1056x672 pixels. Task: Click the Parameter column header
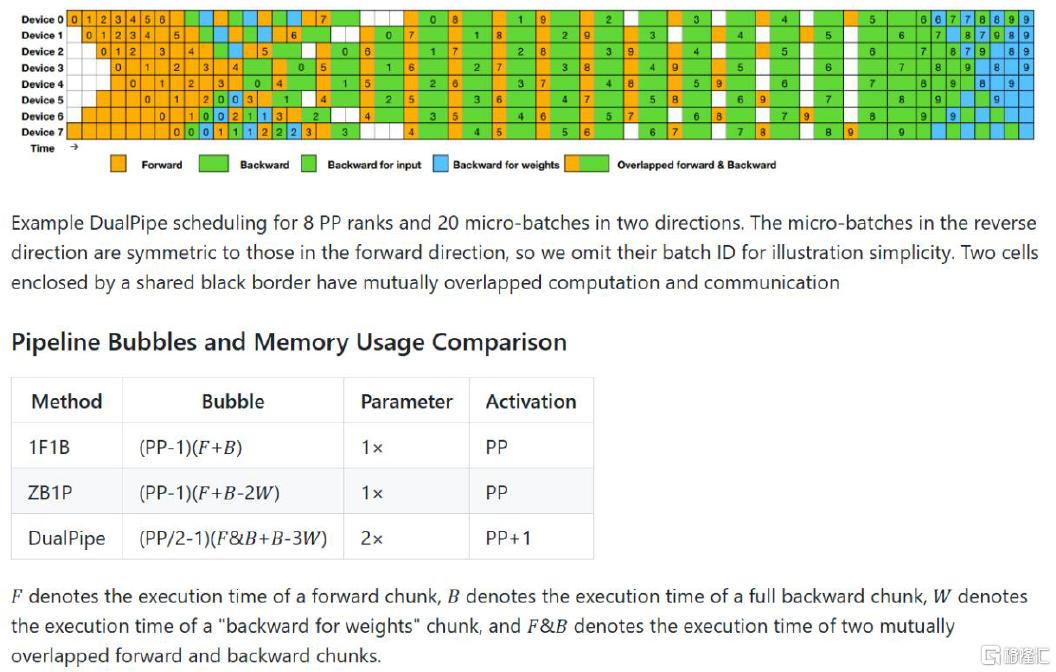coord(406,401)
